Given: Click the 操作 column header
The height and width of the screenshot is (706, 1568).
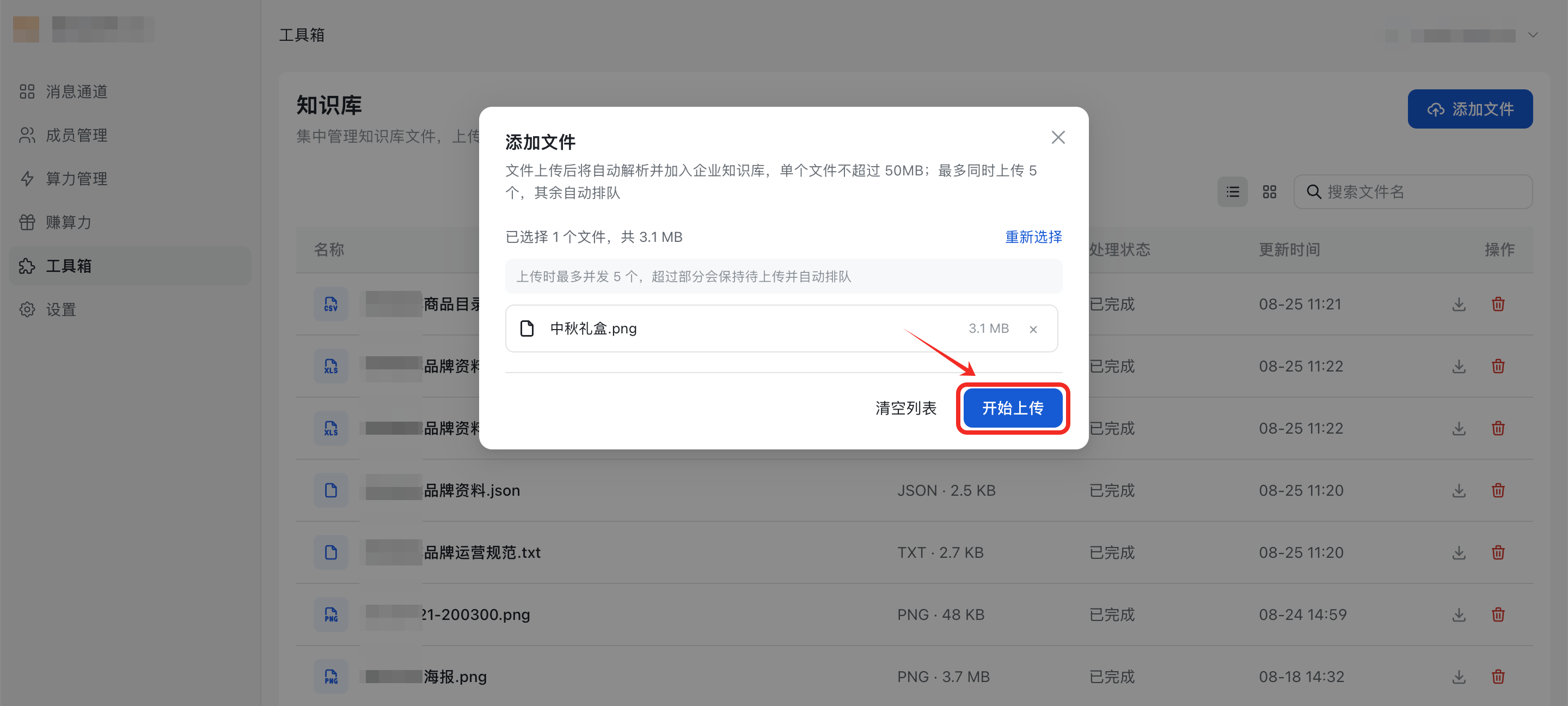Looking at the screenshot, I should [1499, 249].
